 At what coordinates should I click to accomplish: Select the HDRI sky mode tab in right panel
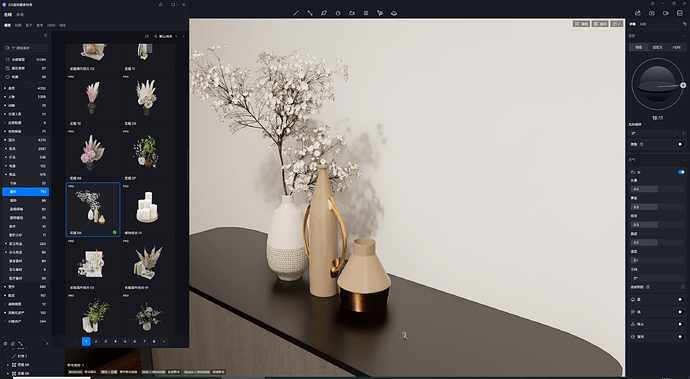pyautogui.click(x=676, y=47)
